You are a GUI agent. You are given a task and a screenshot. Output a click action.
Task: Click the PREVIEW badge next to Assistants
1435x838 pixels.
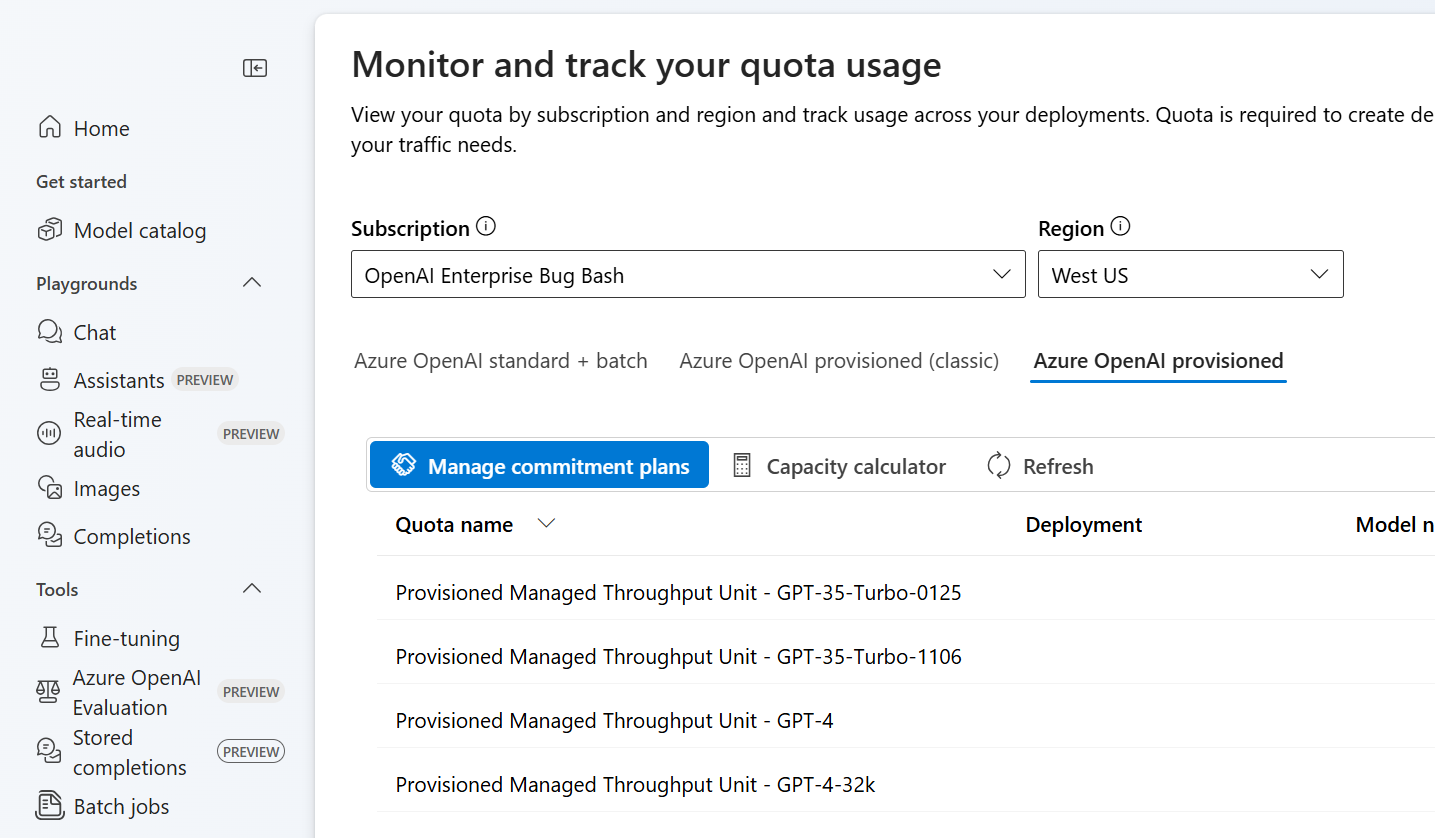coord(205,380)
